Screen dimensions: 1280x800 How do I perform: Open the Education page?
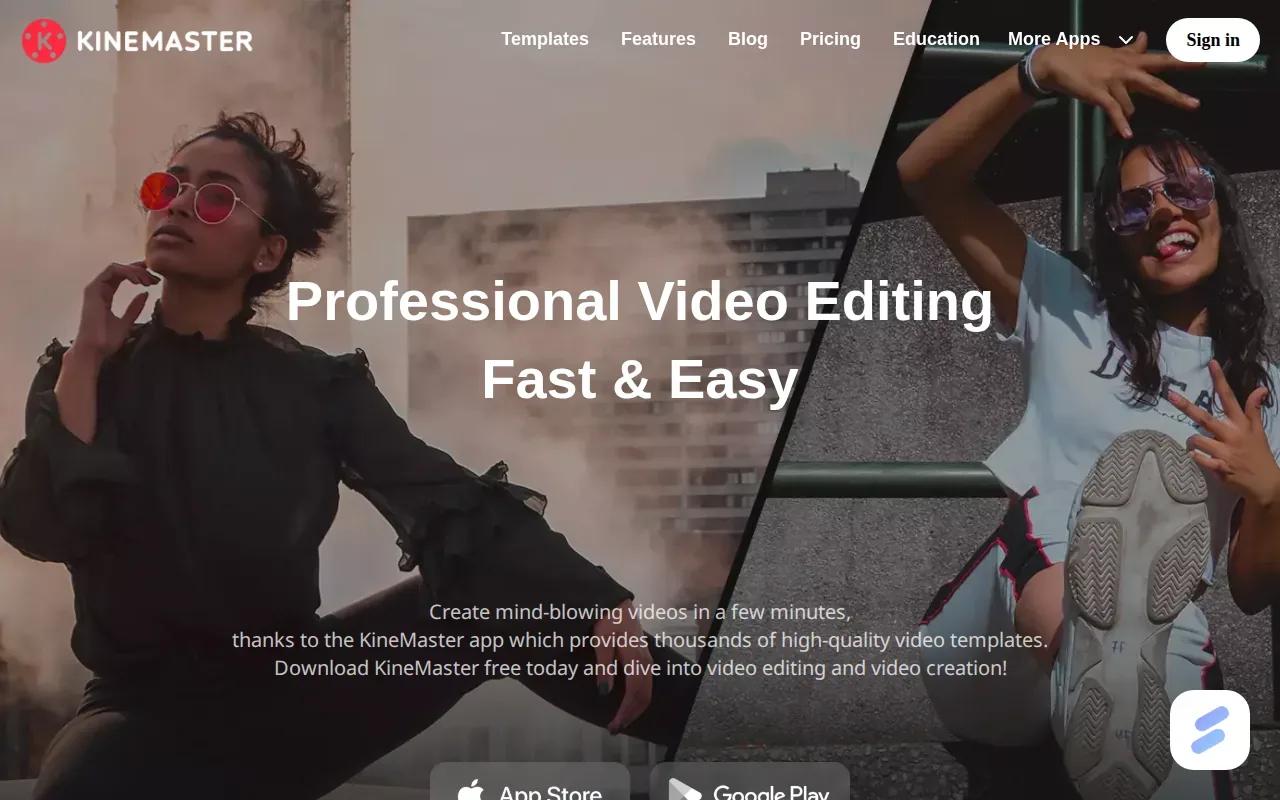tap(936, 39)
